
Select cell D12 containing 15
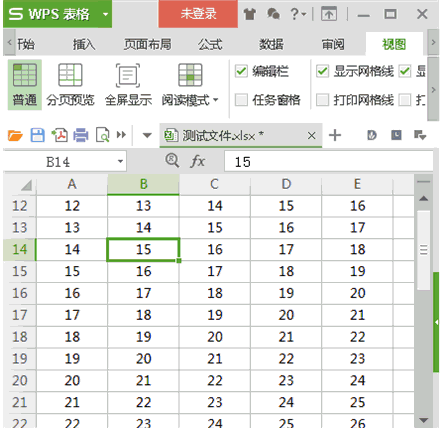pyautogui.click(x=286, y=206)
